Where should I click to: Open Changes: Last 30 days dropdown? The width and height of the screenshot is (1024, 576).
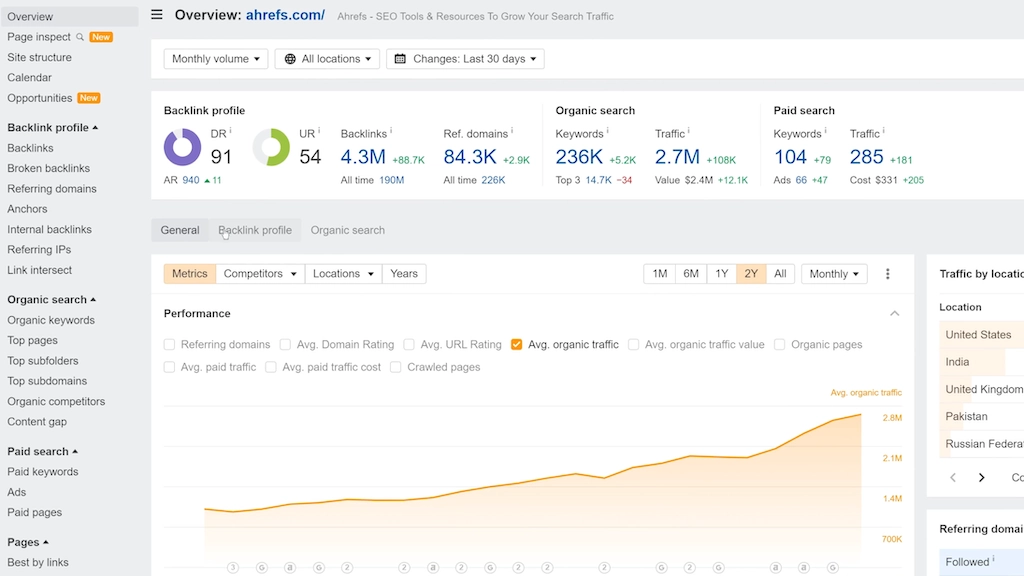pyautogui.click(x=466, y=59)
